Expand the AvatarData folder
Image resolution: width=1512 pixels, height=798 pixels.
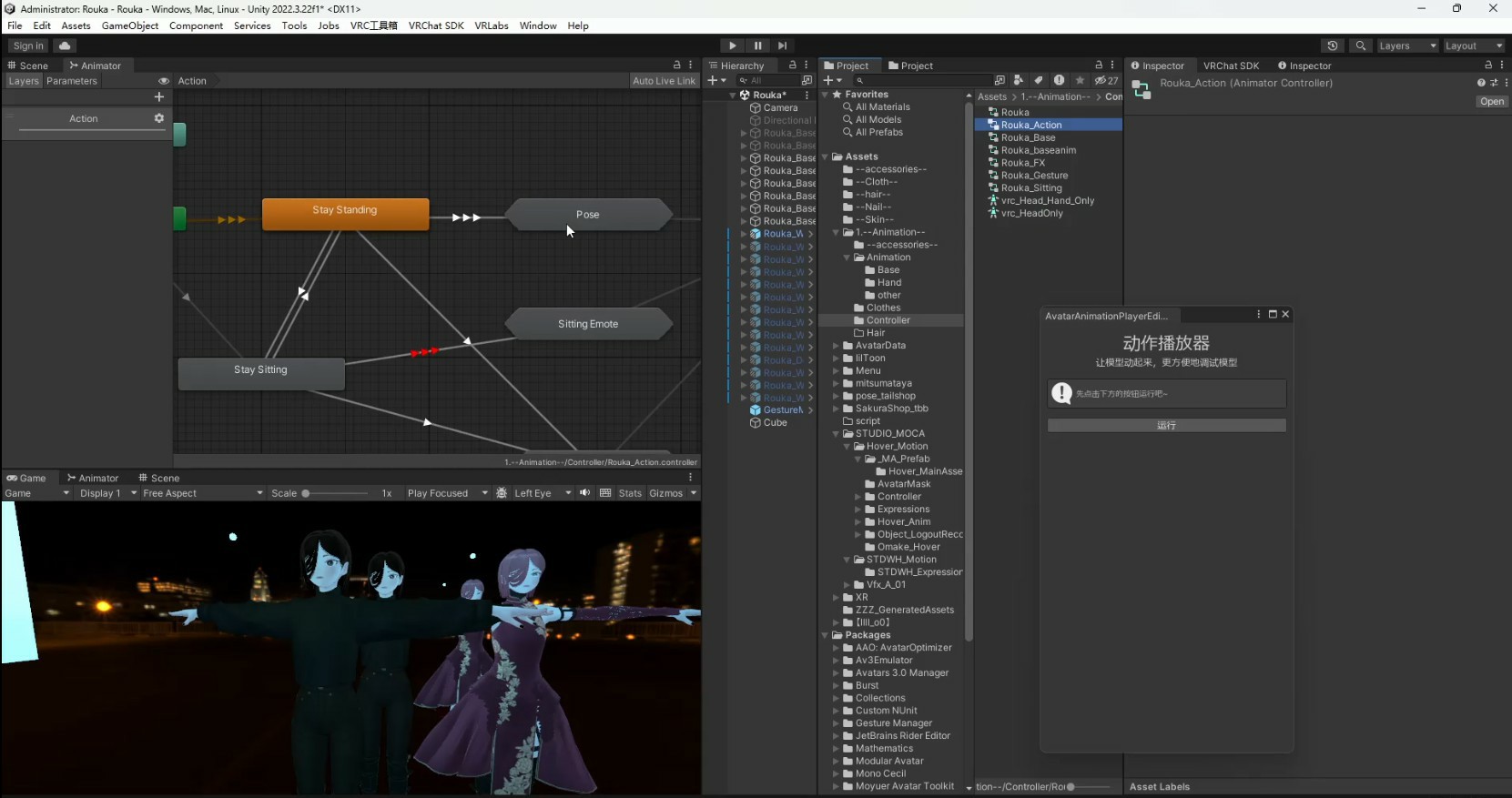click(836, 346)
